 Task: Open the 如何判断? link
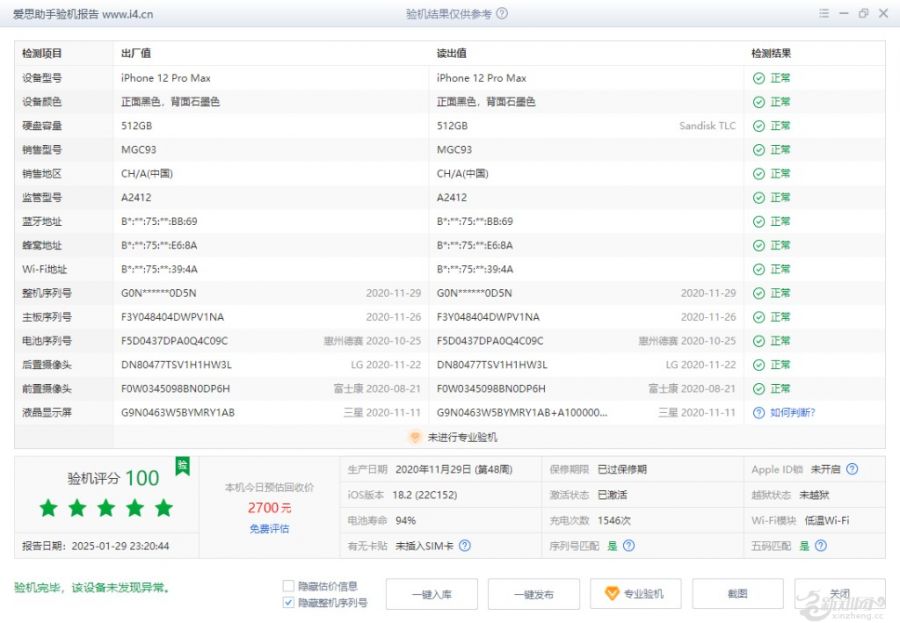793,413
